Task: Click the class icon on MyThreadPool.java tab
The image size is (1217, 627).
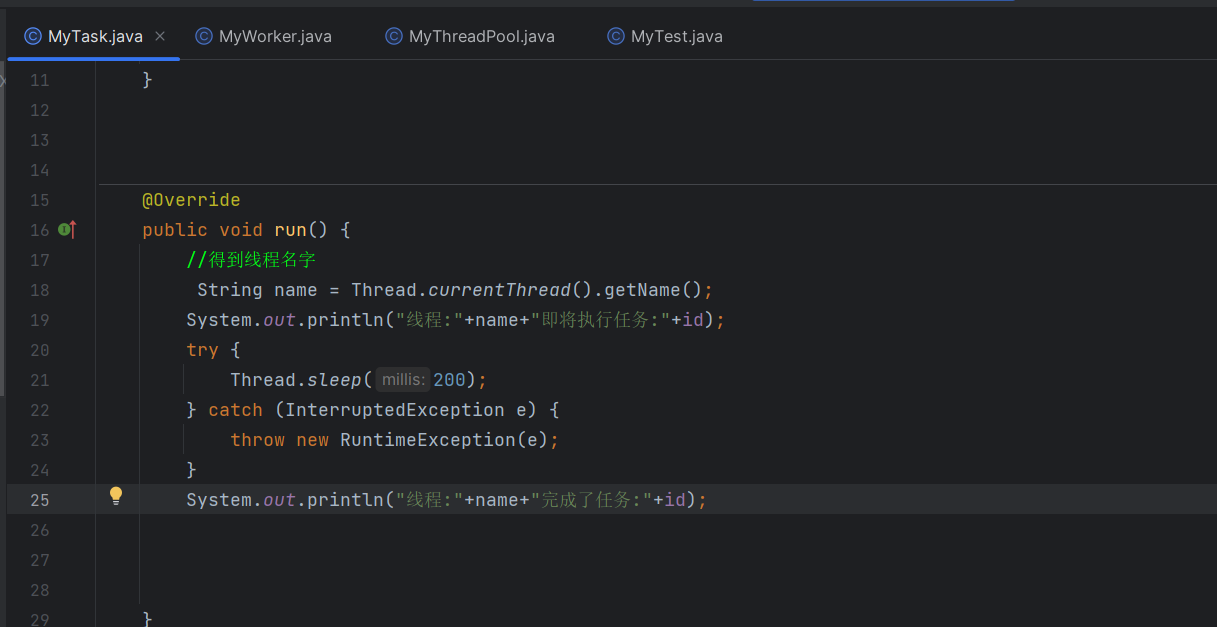Action: click(394, 37)
